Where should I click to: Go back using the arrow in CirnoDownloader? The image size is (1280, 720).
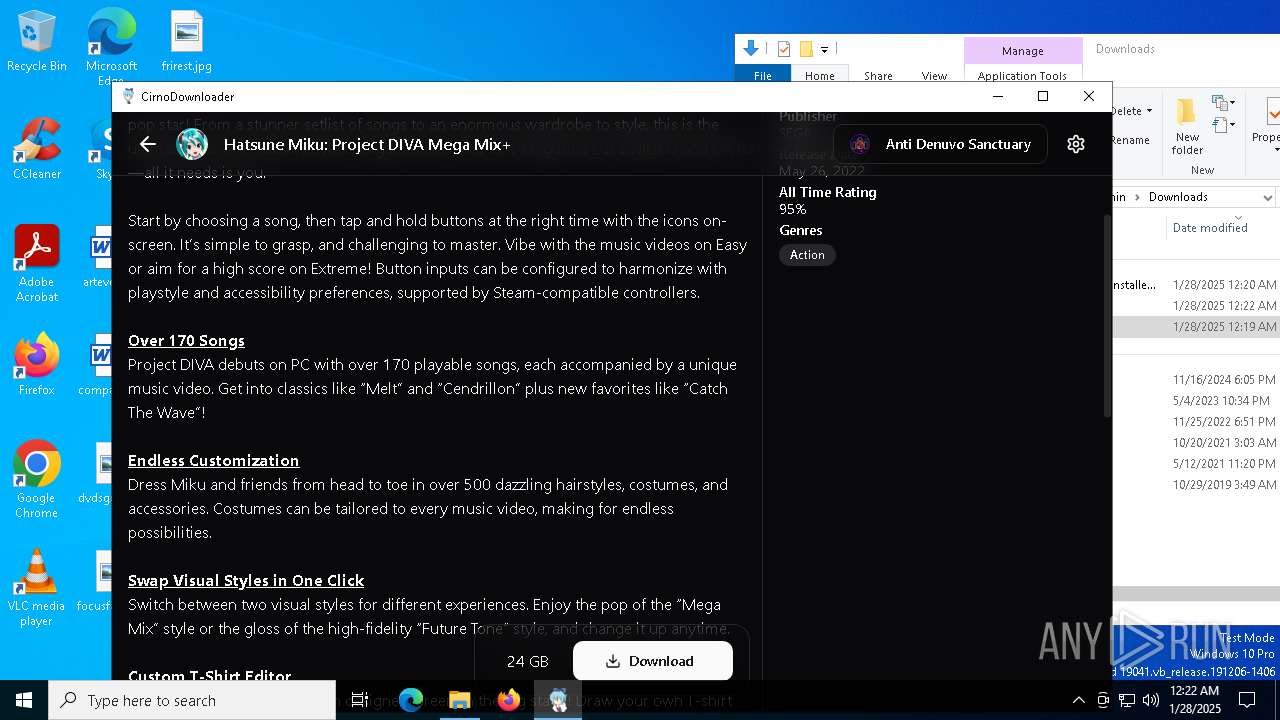(x=148, y=144)
